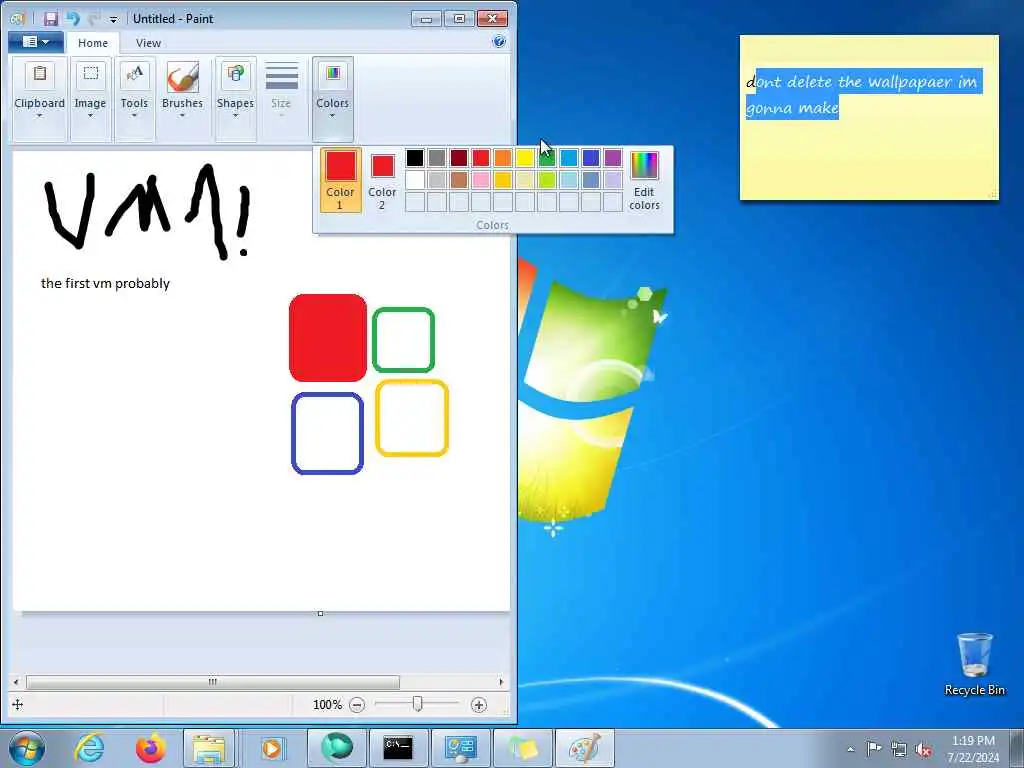
Task: Launch Firefox from taskbar
Action: 150,748
